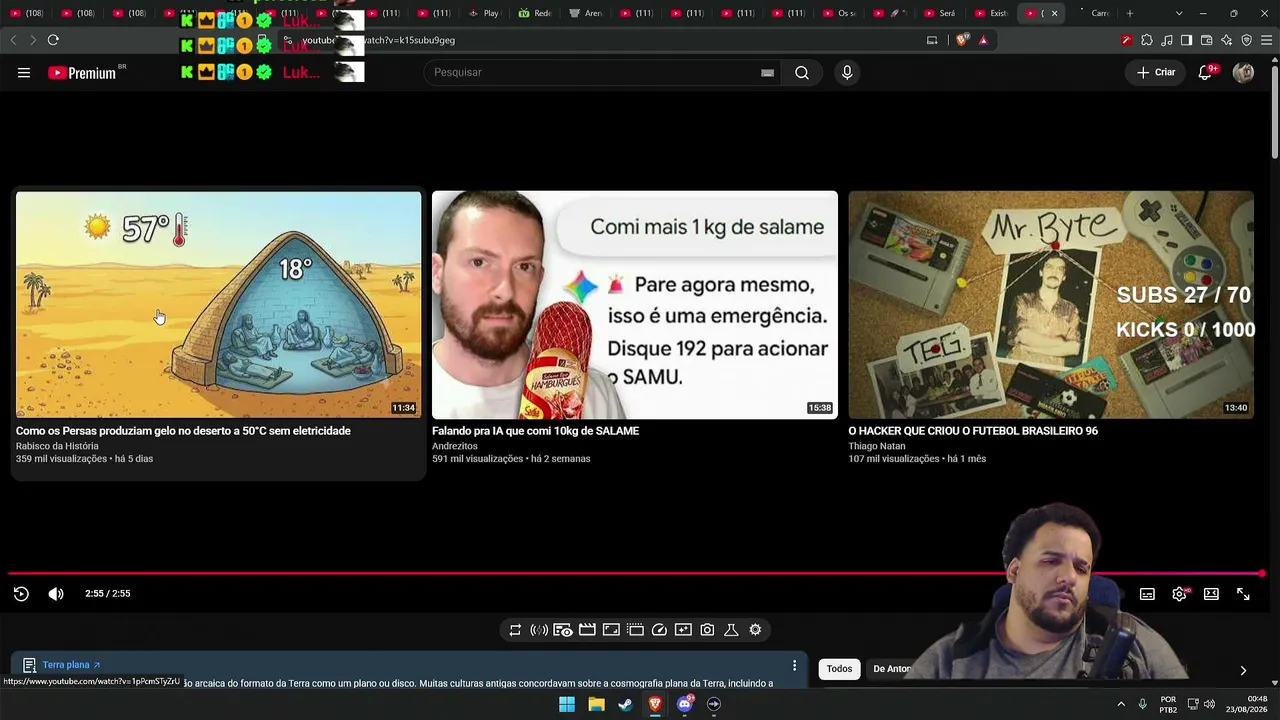The image size is (1280, 720).
Task: Open the on-screen keyboard in search box
Action: tap(767, 72)
